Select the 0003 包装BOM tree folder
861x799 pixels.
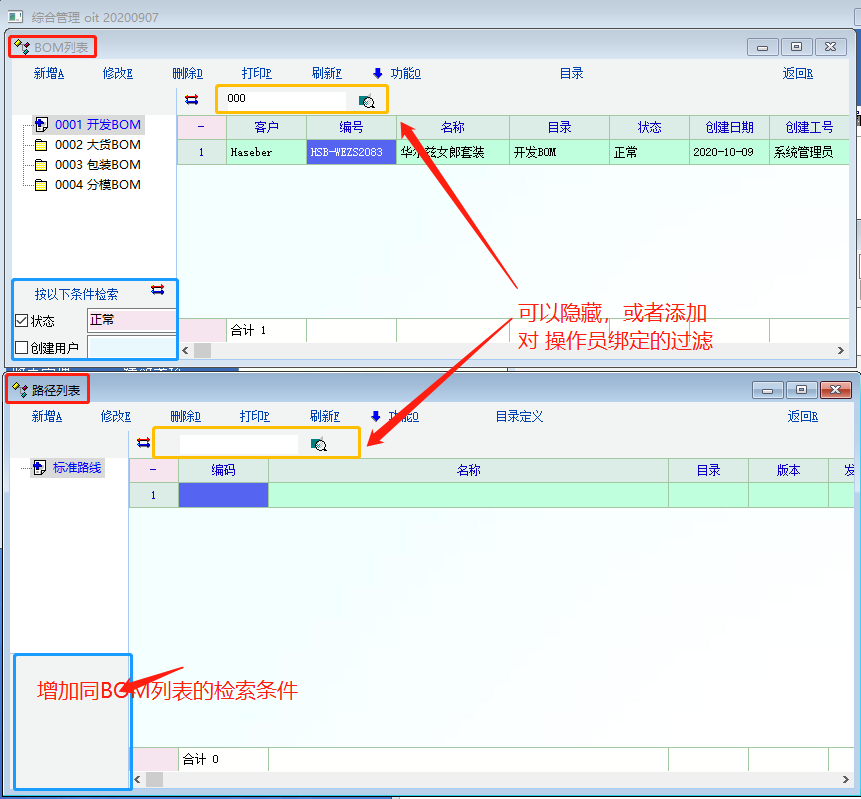(97, 165)
